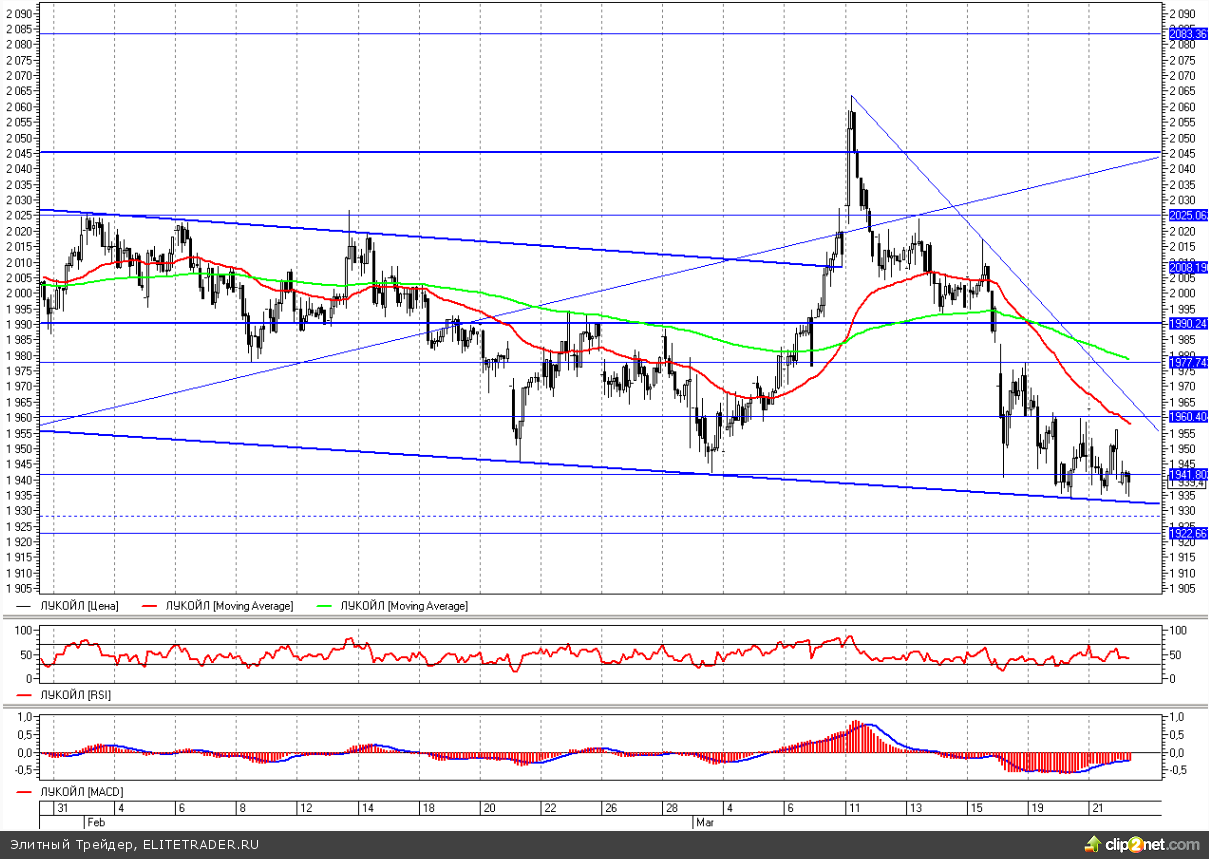Image resolution: width=1209 pixels, height=859 pixels.
Task: Open the ELITETRADER.RU watermark link
Action: [x=200, y=845]
